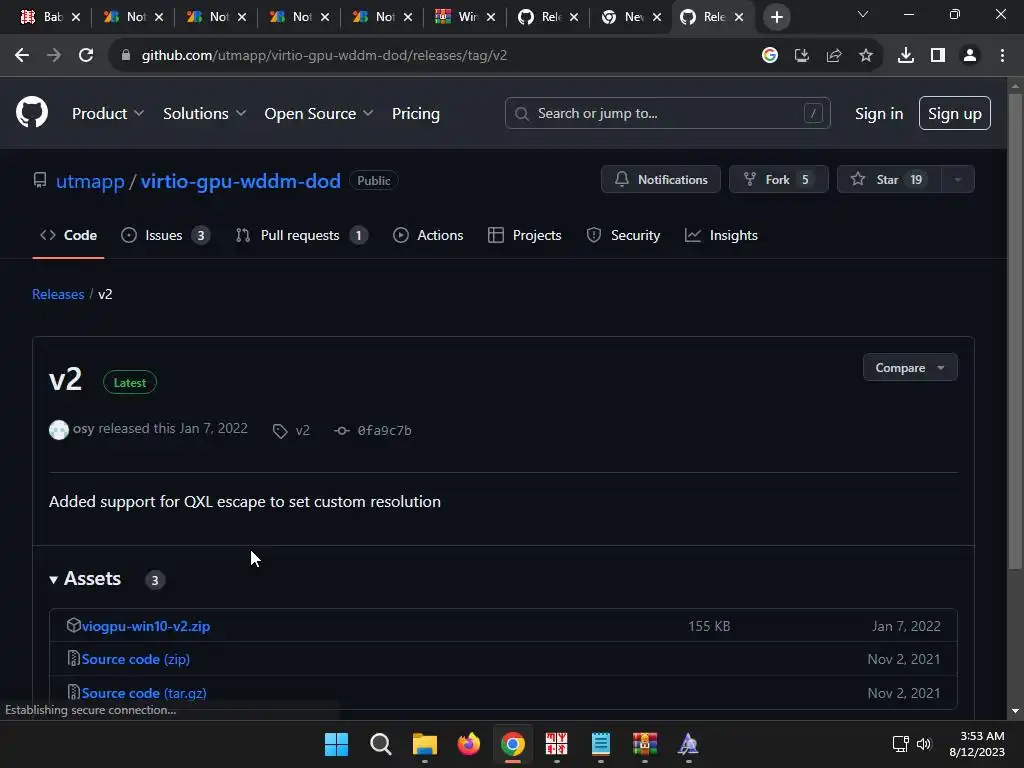This screenshot has height=768, width=1024.
Task: Star the repository
Action: [x=889, y=180]
